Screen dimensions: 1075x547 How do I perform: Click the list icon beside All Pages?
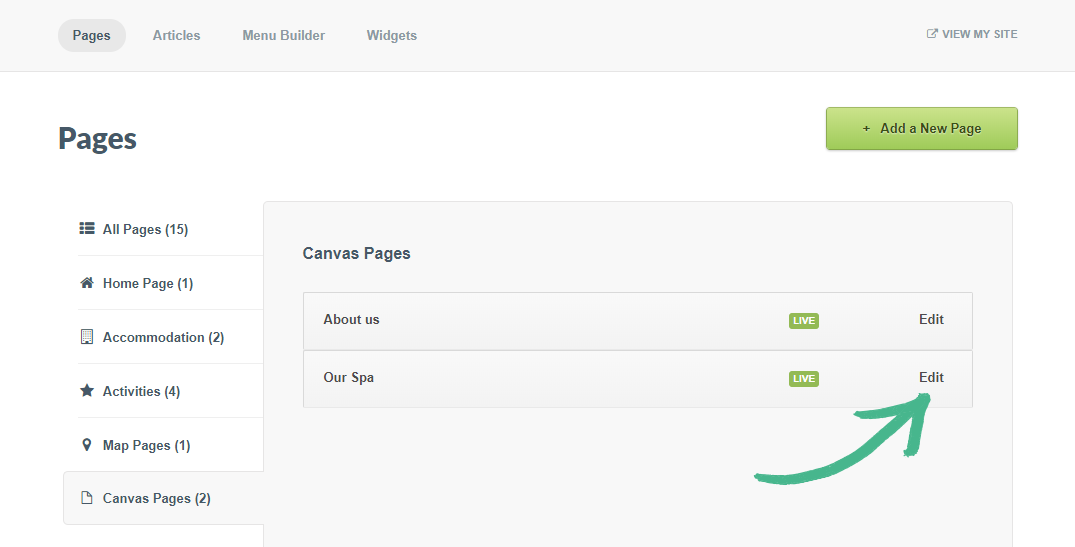tap(87, 229)
